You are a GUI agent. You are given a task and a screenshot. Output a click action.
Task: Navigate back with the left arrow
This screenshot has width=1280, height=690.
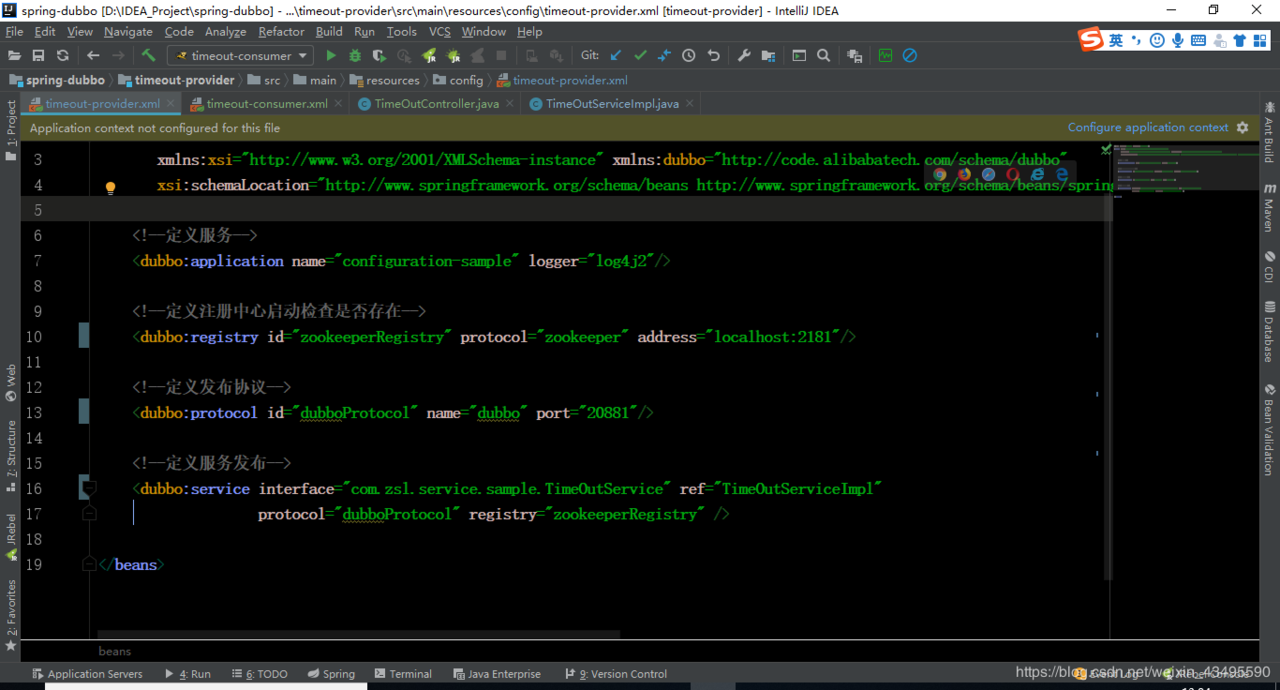pyautogui.click(x=93, y=56)
